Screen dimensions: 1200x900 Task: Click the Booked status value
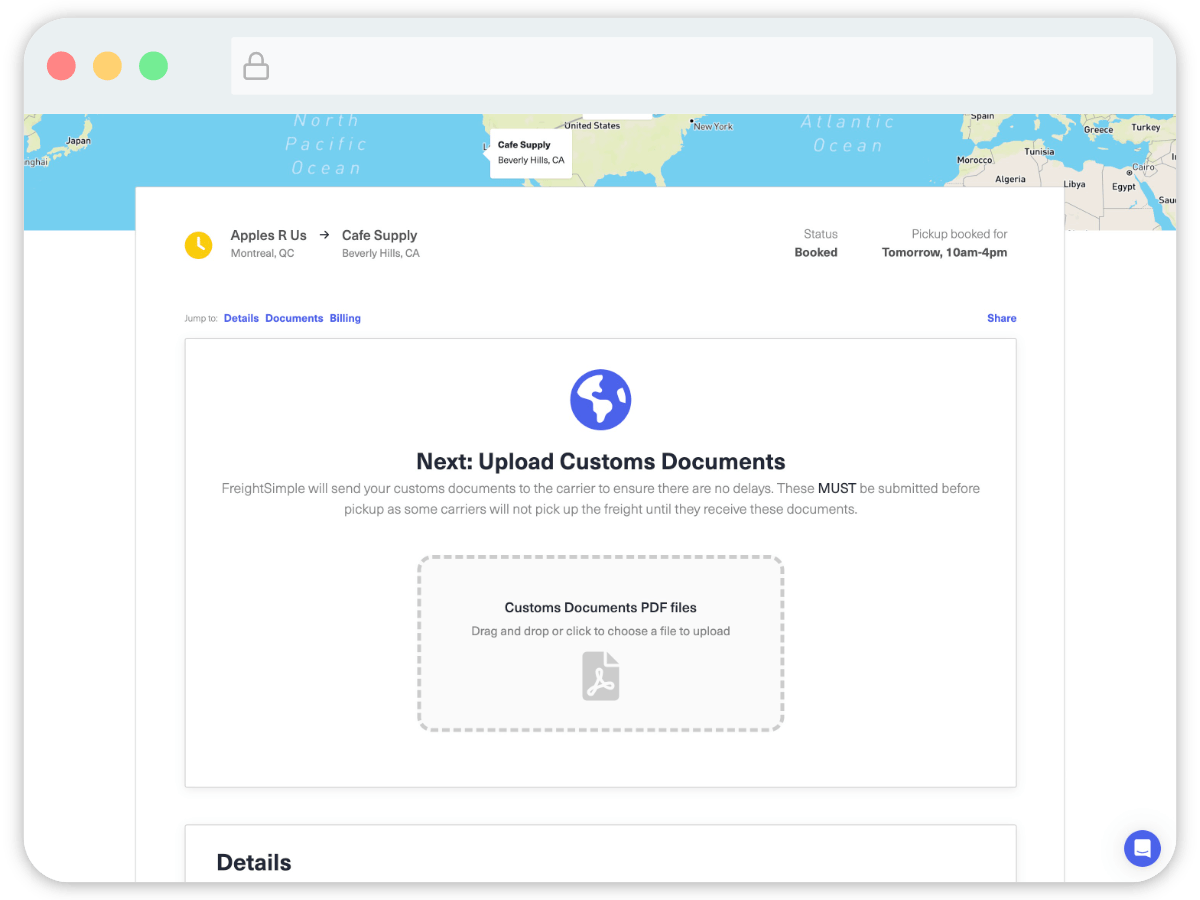816,253
